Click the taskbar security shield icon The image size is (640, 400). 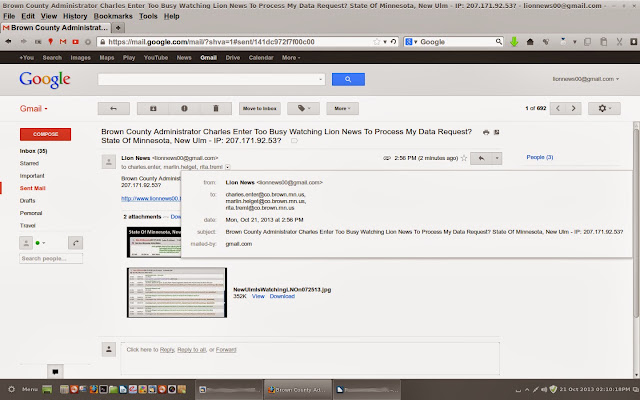(553, 389)
